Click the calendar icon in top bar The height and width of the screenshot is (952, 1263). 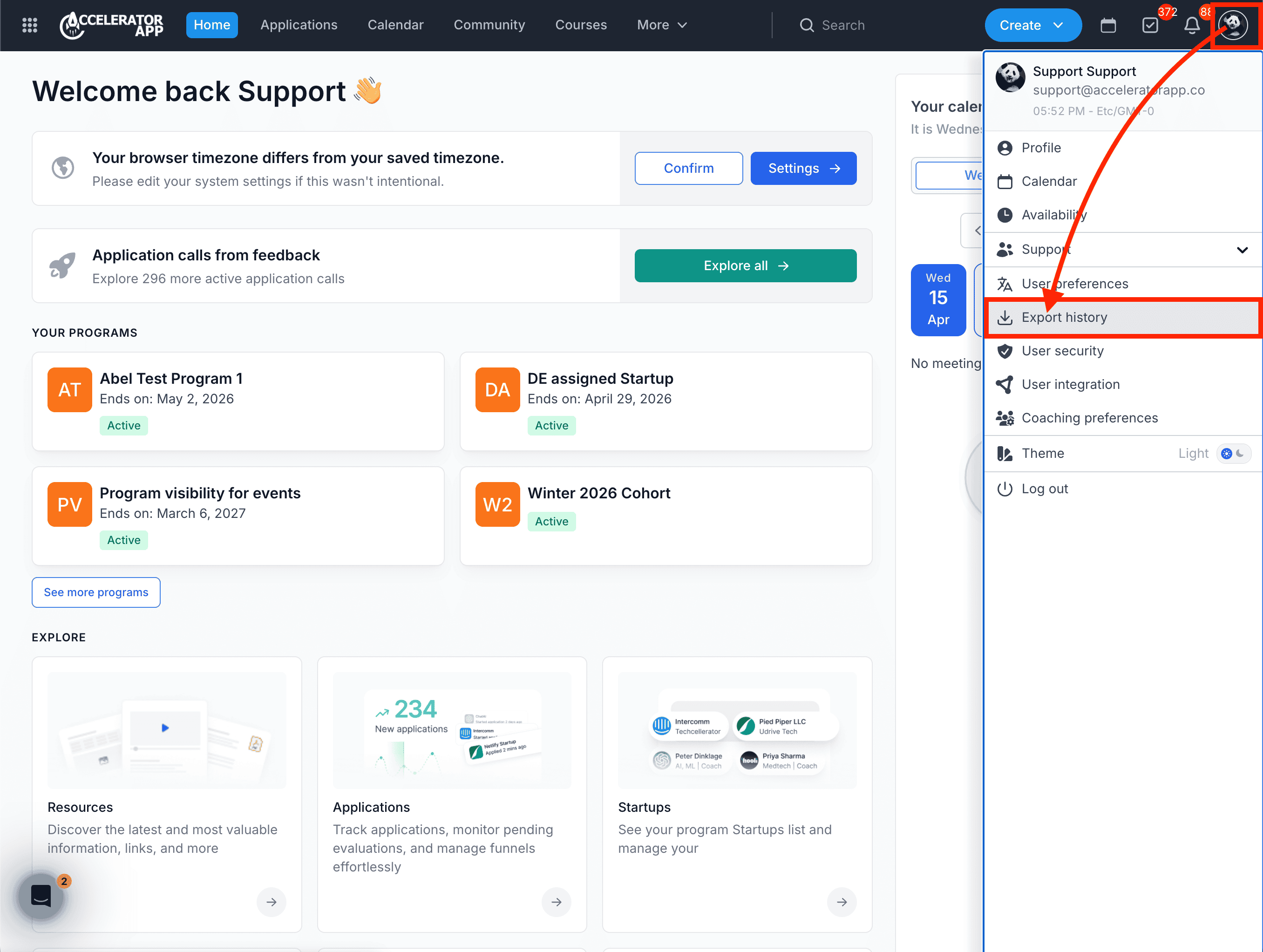click(1108, 25)
